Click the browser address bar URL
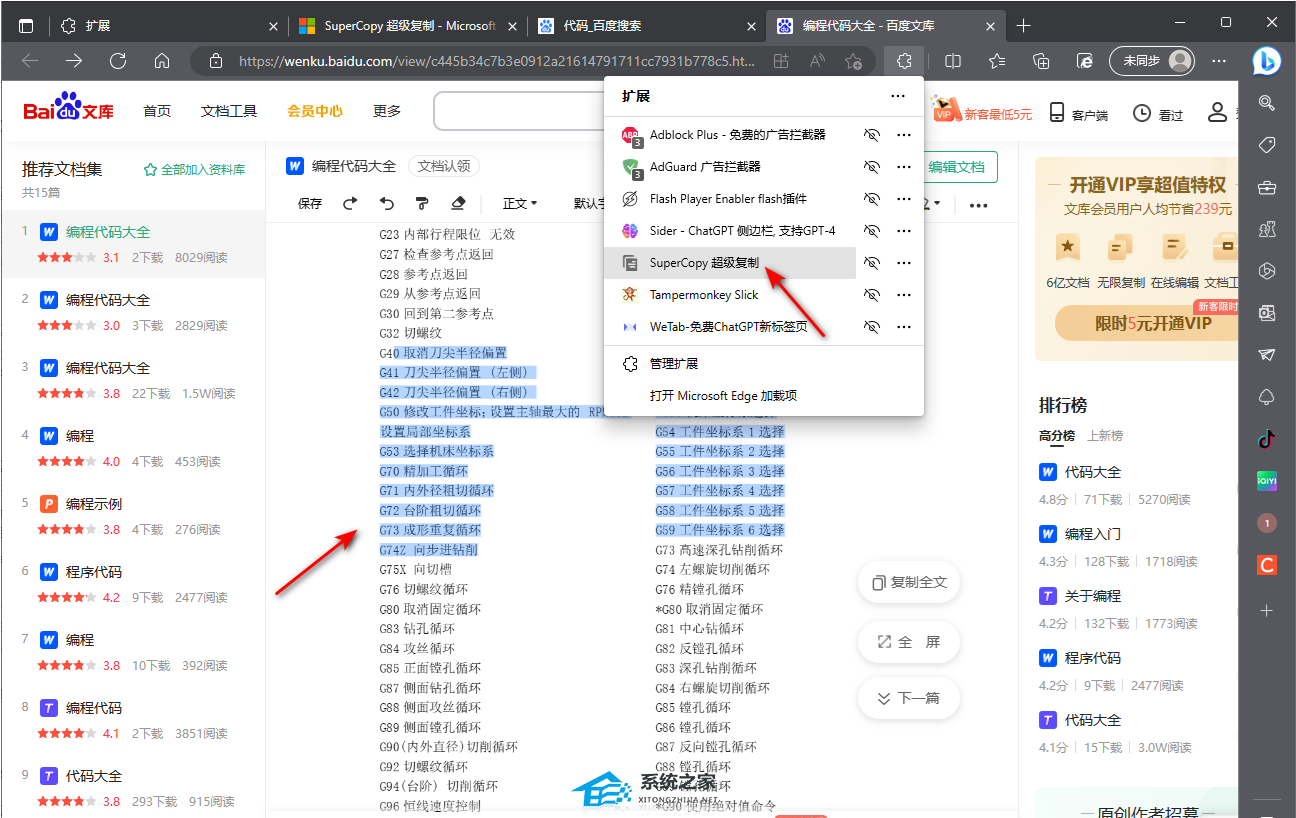The width and height of the screenshot is (1296, 818). (496, 61)
